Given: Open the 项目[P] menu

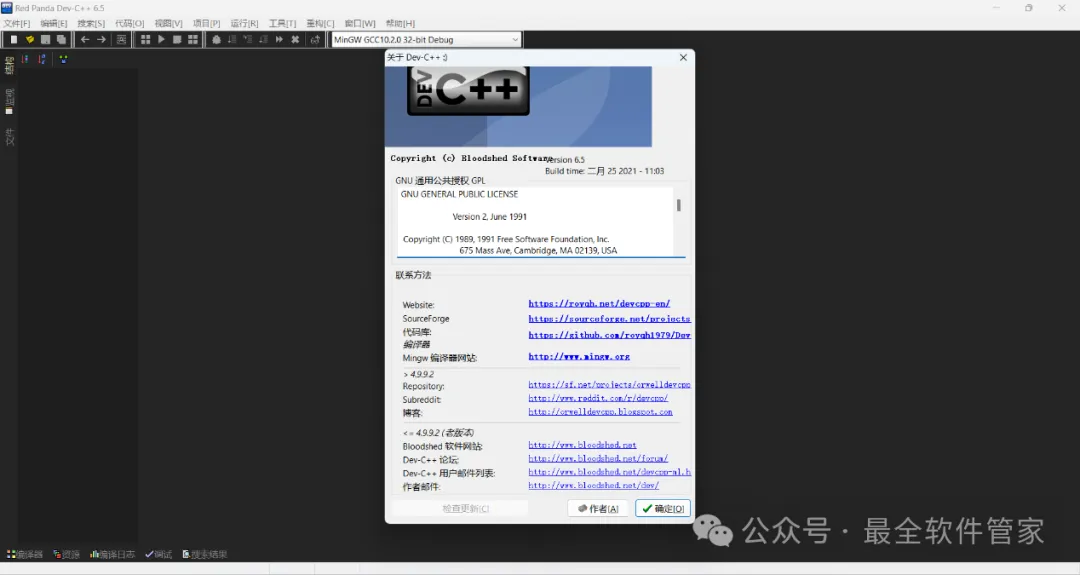Looking at the screenshot, I should pyautogui.click(x=206, y=23).
